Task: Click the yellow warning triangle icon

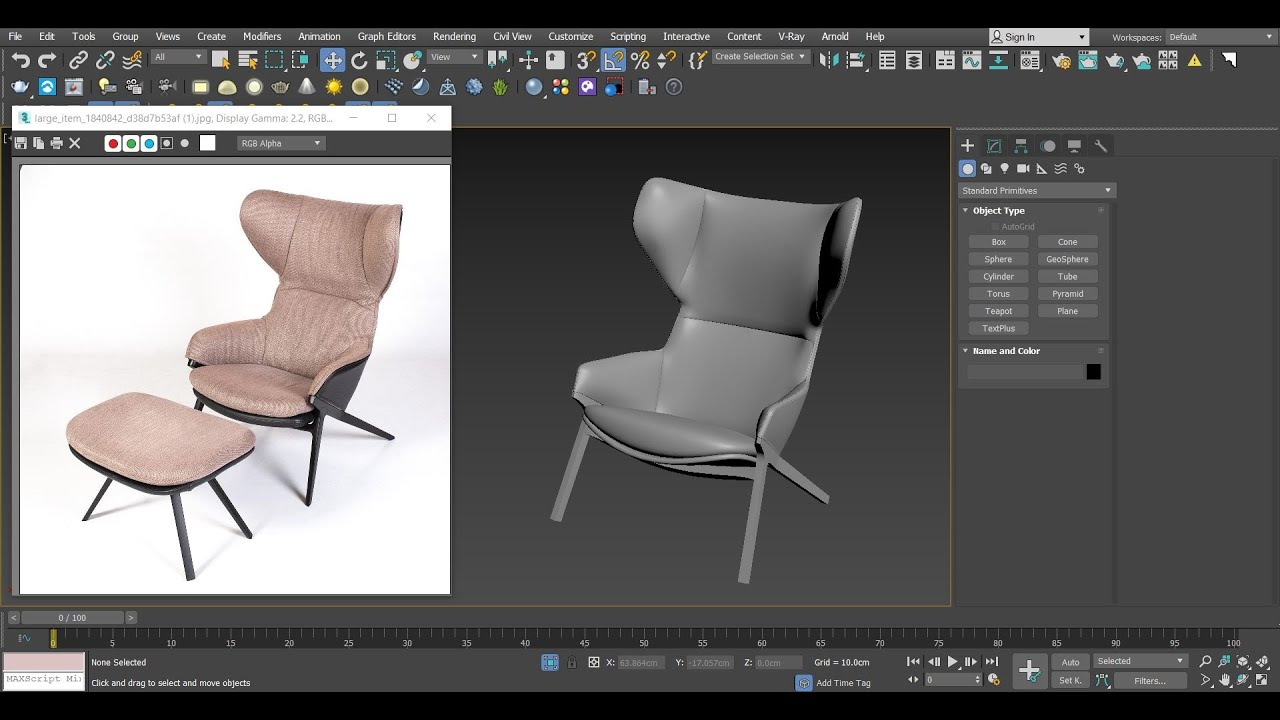Action: [x=1194, y=60]
